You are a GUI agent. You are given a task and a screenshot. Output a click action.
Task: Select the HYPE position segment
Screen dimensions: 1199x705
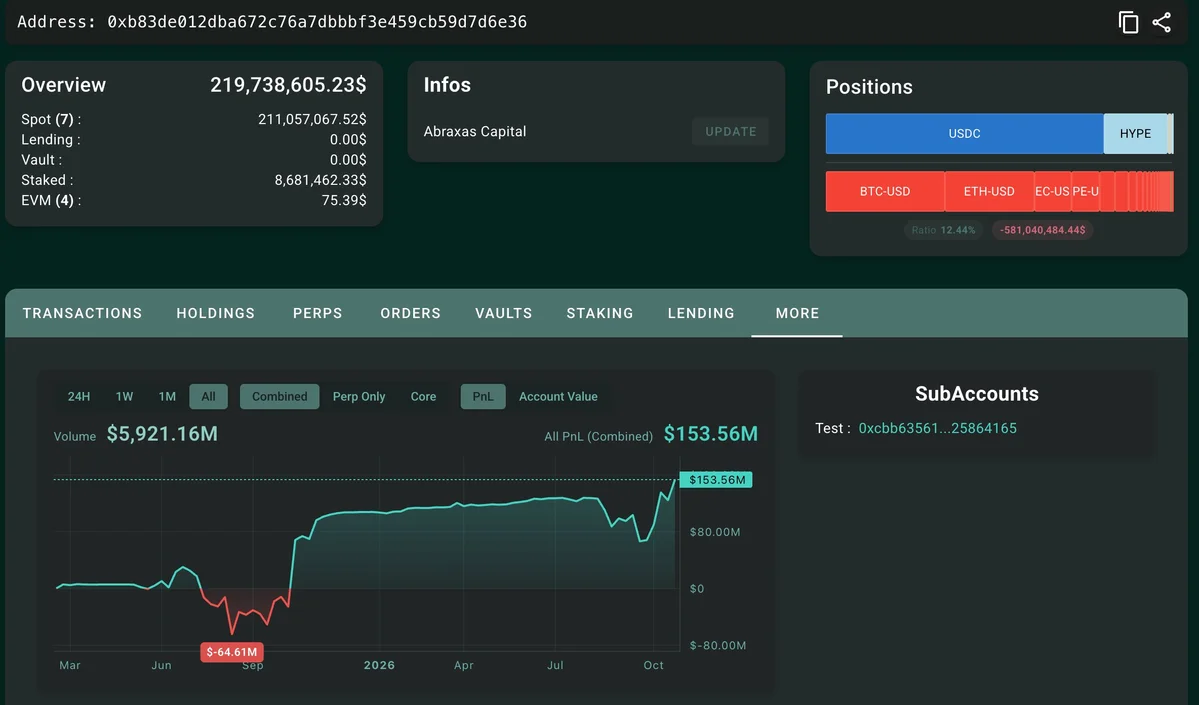coord(1136,134)
